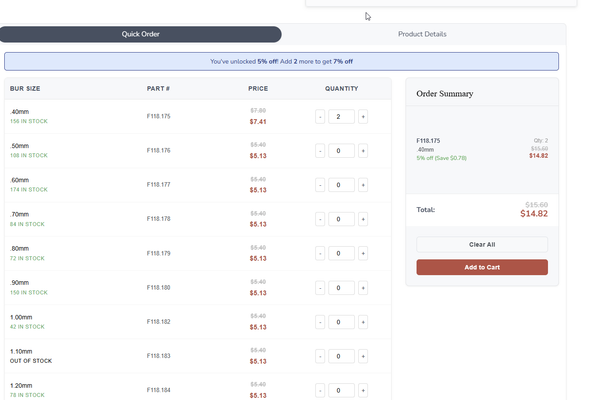
Task: Decrease quantity for 1.10mm bur
Action: [320, 356]
